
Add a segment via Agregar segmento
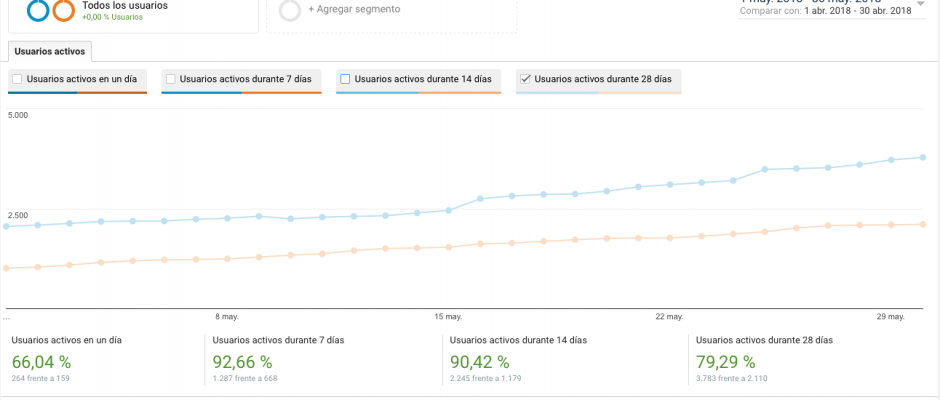click(x=354, y=10)
